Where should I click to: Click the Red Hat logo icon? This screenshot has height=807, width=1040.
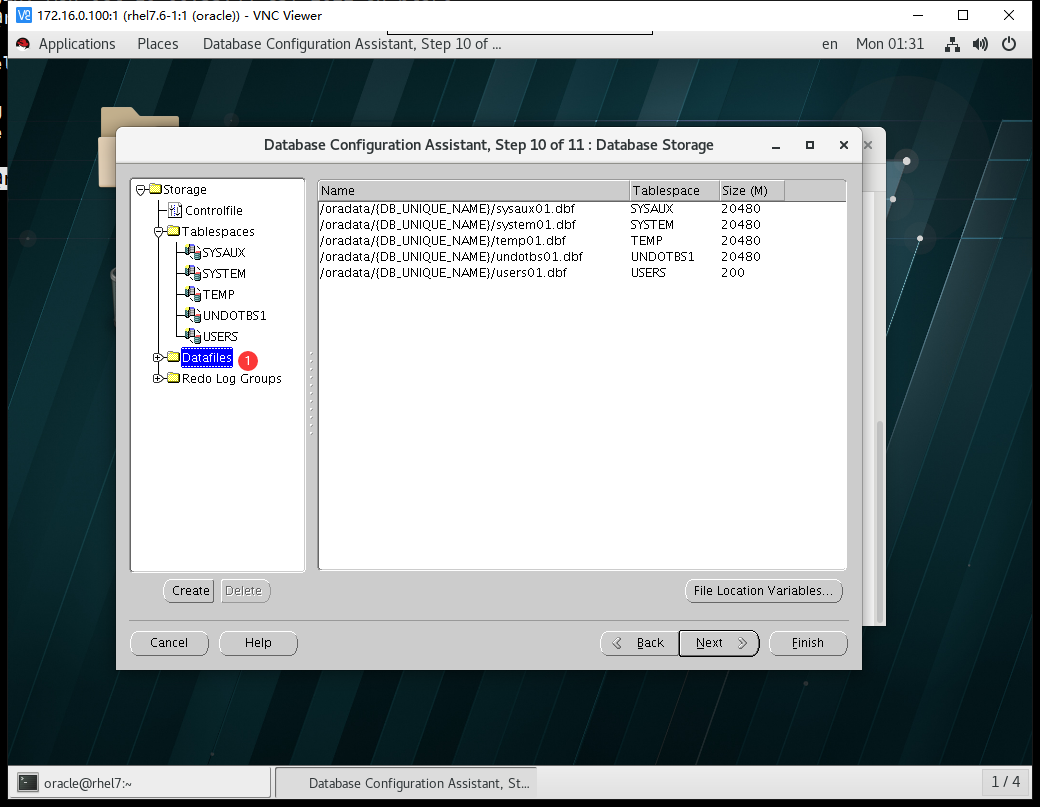[23, 44]
